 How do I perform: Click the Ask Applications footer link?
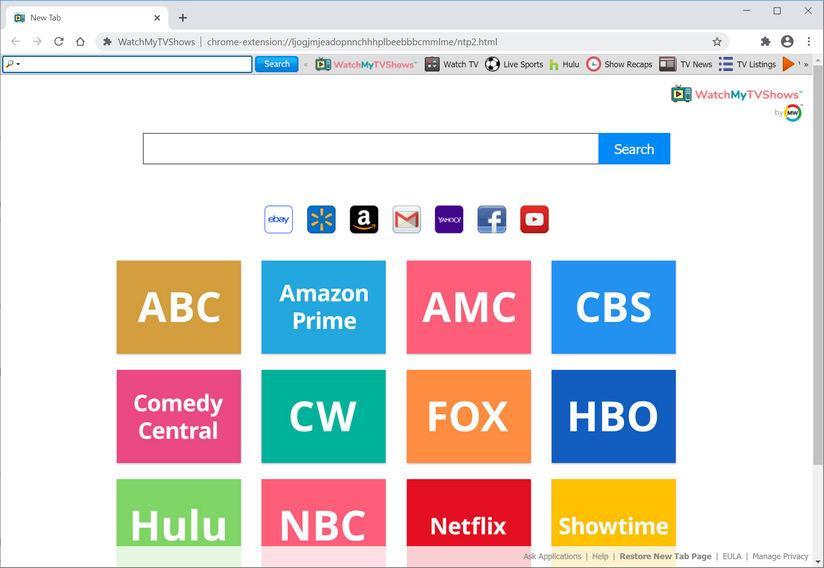[x=552, y=556]
